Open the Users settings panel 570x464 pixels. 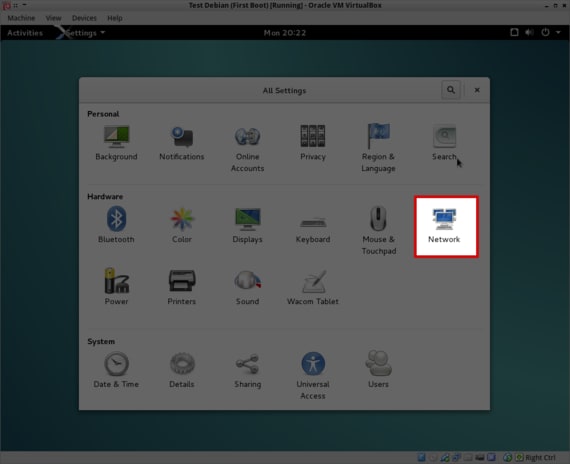(x=378, y=369)
